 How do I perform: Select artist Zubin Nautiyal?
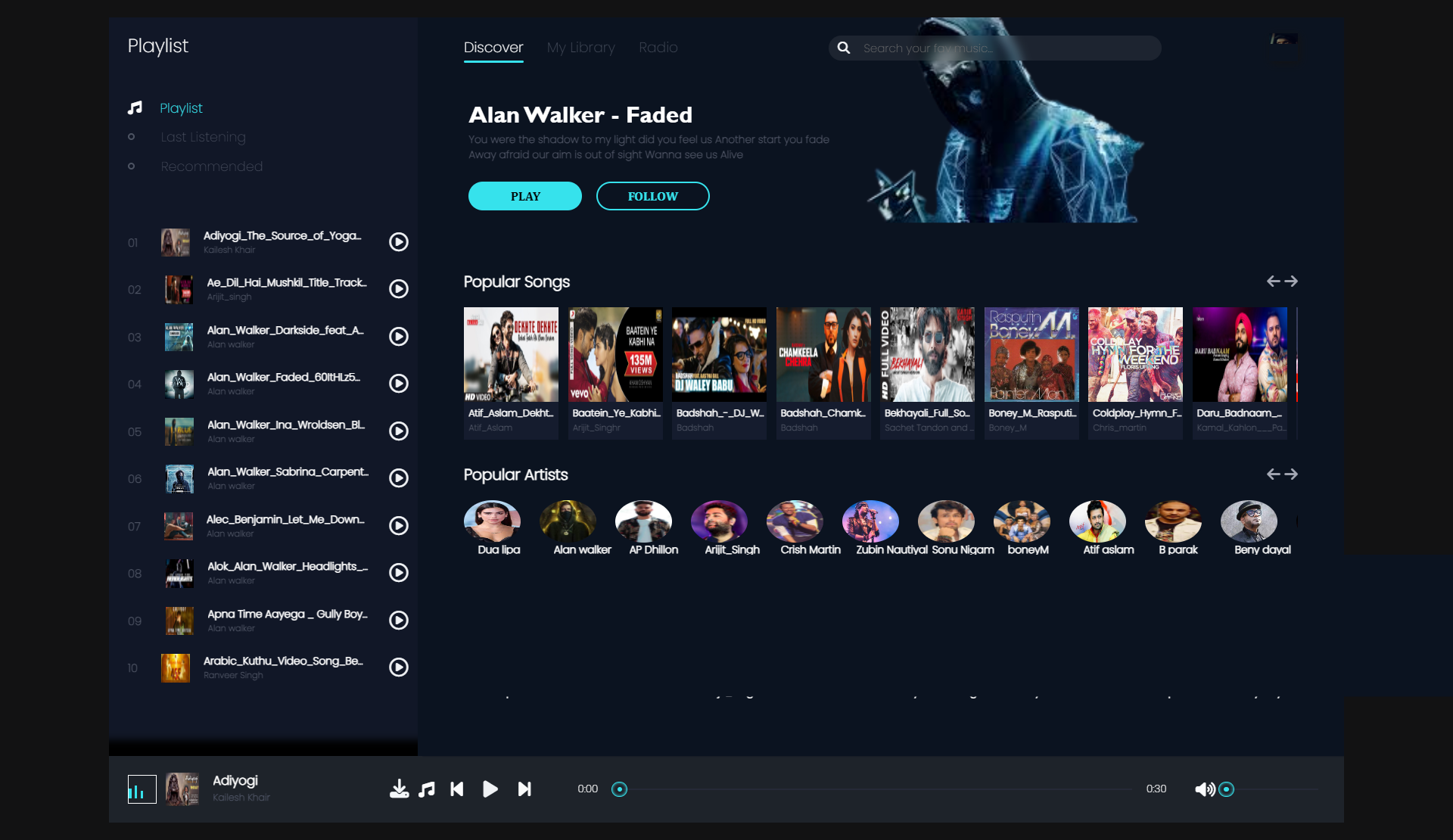pyautogui.click(x=870, y=521)
